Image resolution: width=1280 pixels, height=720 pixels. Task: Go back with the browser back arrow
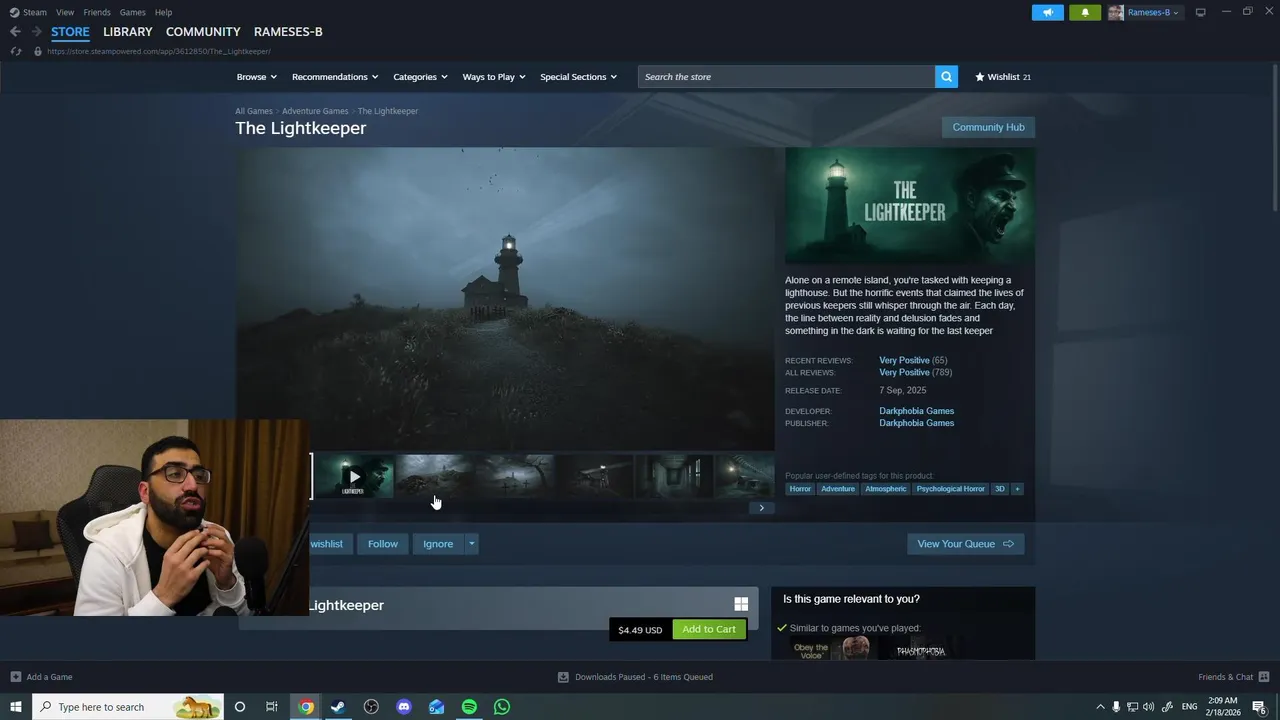pos(15,32)
